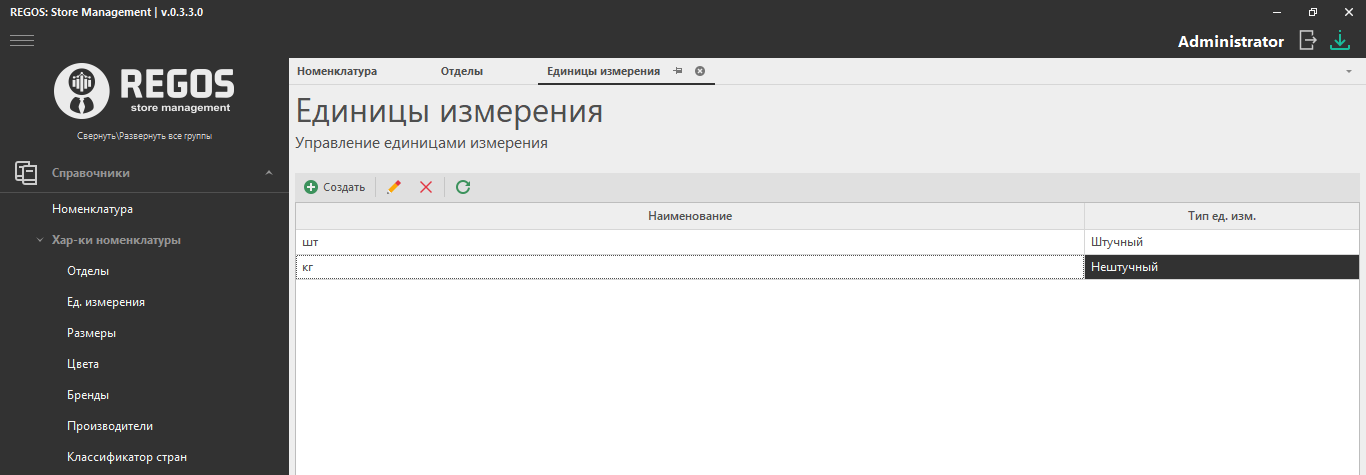The width and height of the screenshot is (1366, 475).
Task: Switch to the Отделы tab
Action: [x=462, y=72]
